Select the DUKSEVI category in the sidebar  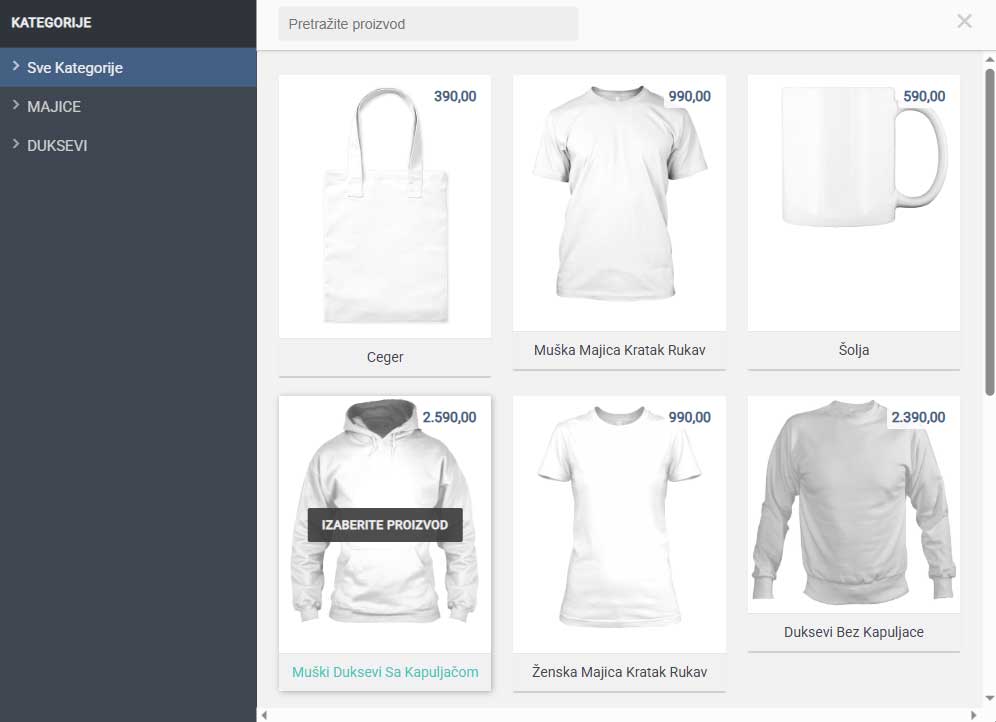[x=58, y=145]
